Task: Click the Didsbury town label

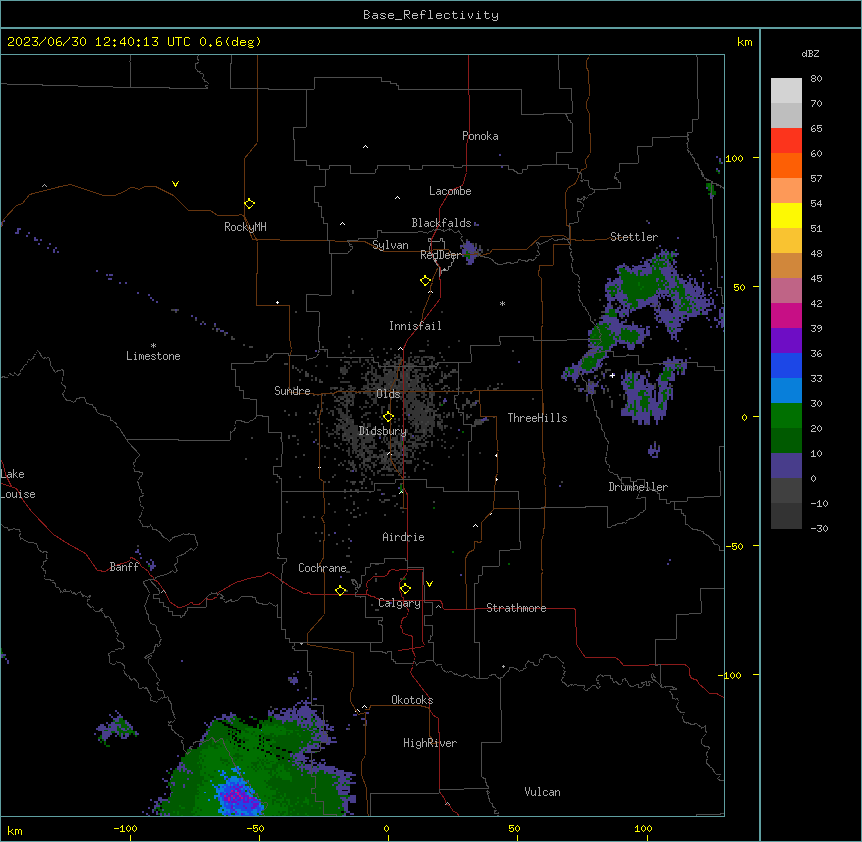Action: point(383,431)
